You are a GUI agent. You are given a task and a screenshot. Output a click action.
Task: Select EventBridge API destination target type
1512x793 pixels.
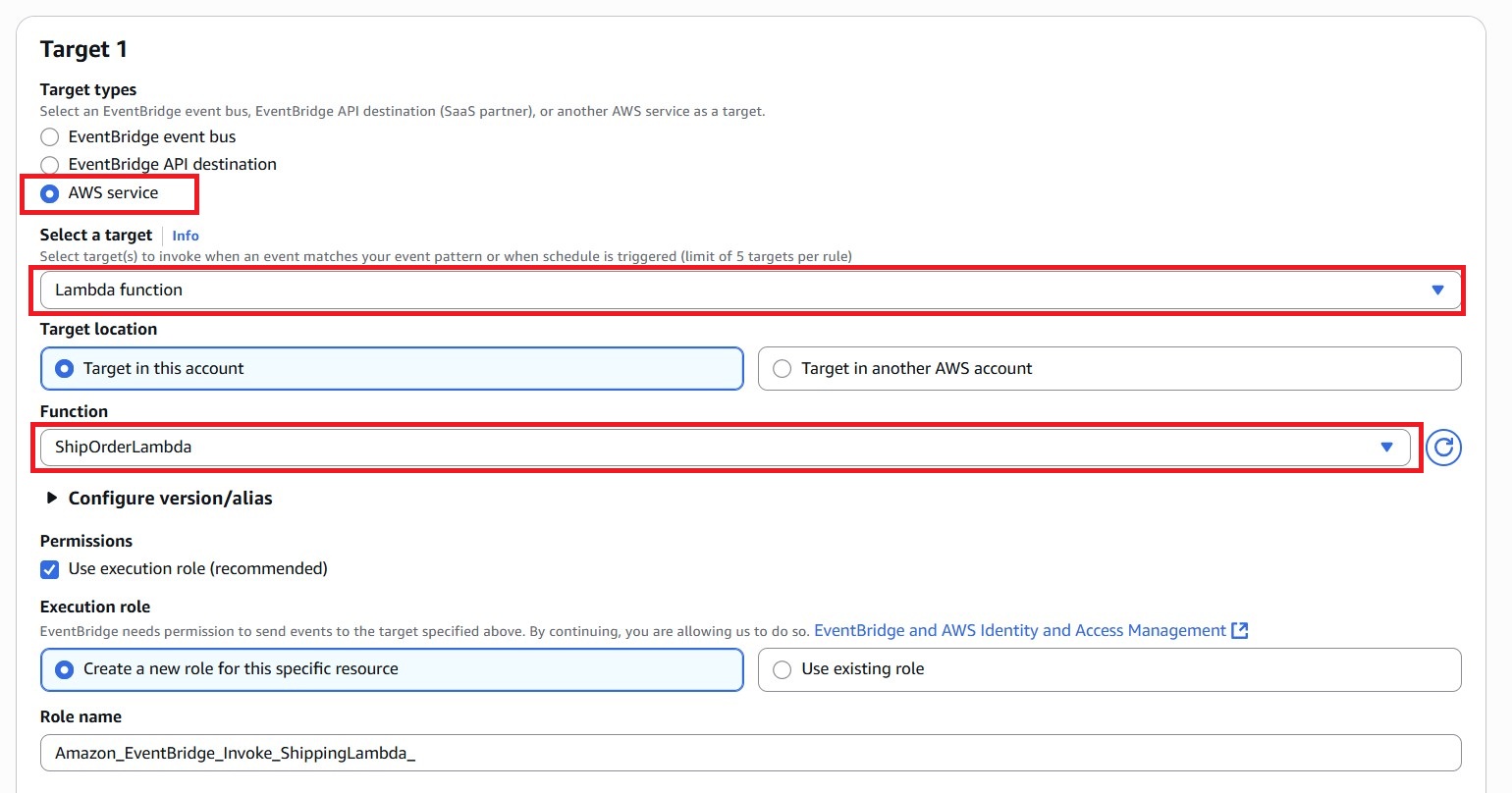pyautogui.click(x=49, y=164)
